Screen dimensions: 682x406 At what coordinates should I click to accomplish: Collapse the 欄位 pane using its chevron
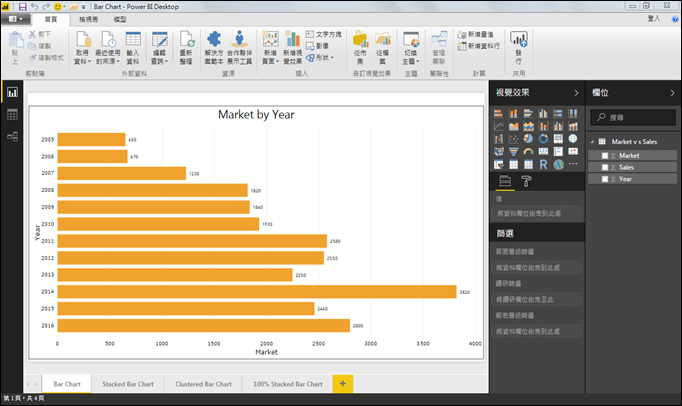pos(672,92)
